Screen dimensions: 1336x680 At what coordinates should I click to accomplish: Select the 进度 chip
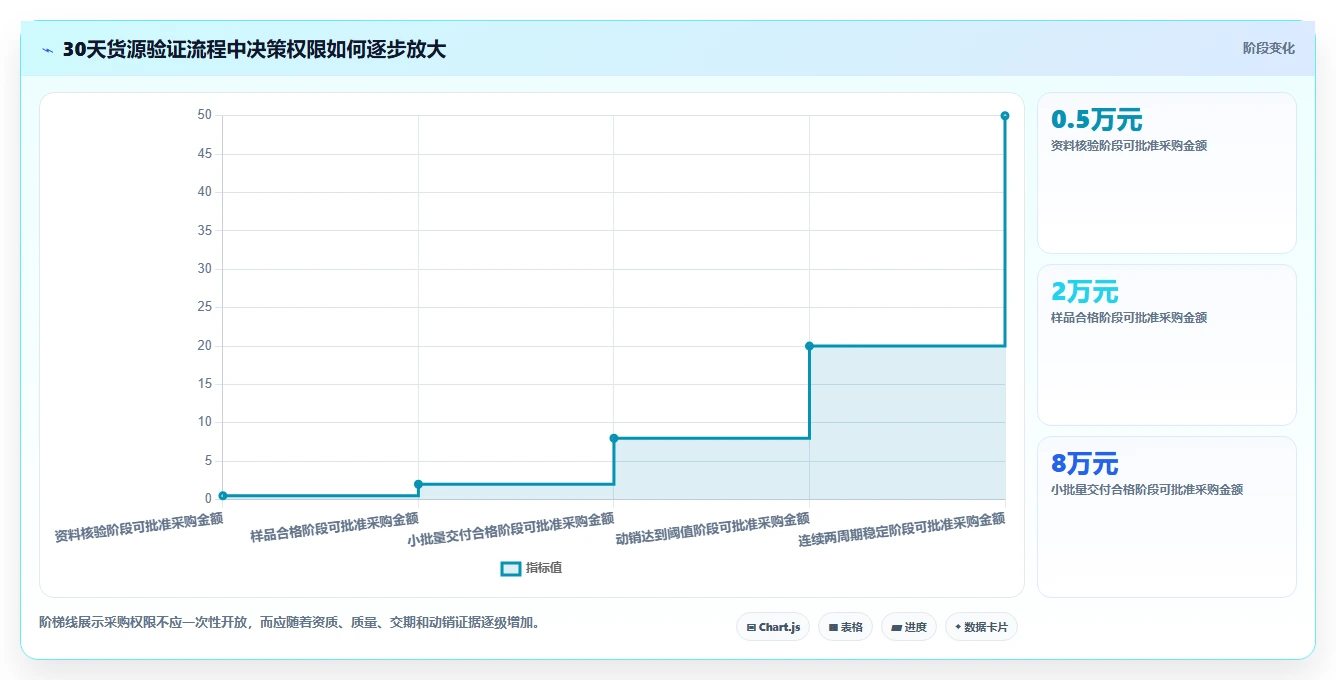click(909, 627)
